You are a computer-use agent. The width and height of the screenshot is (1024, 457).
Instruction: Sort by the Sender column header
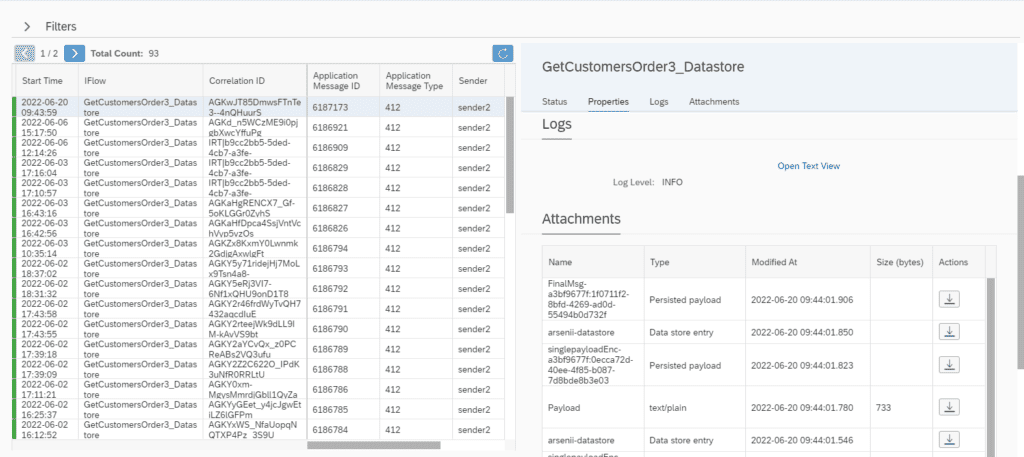click(478, 81)
